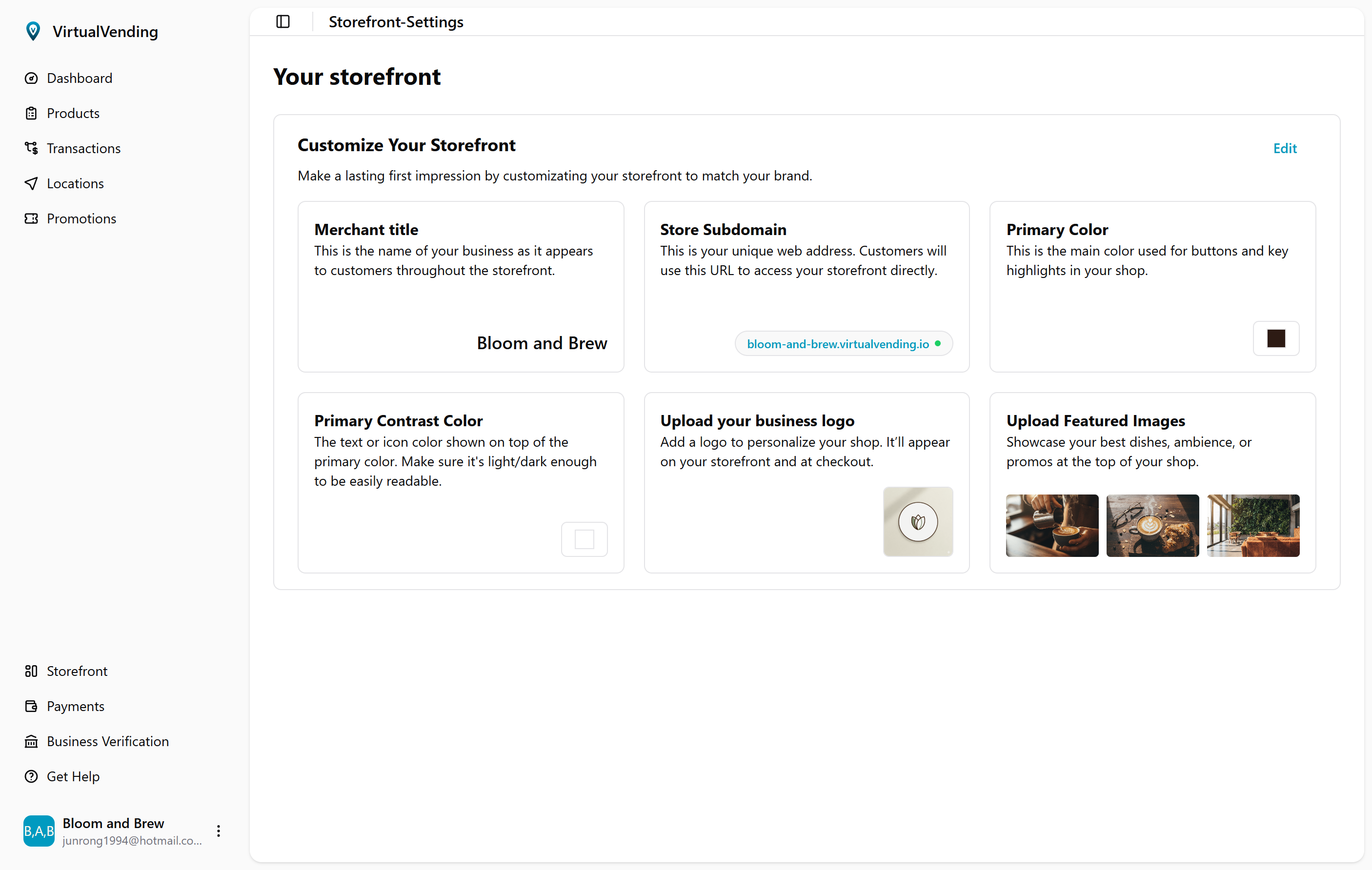Click the white Primary Contrast Color swatch
Image resolution: width=1372 pixels, height=870 pixels.
point(584,539)
